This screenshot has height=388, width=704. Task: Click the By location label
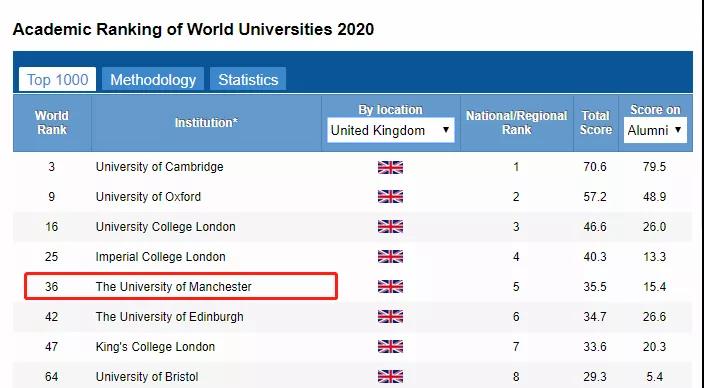pos(390,110)
